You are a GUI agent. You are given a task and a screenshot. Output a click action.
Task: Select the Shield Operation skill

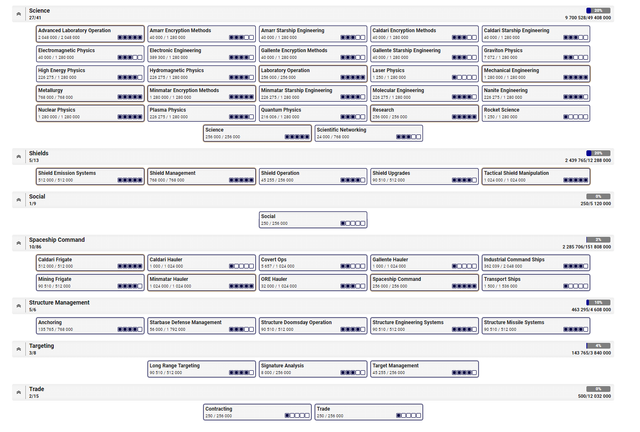tap(313, 176)
